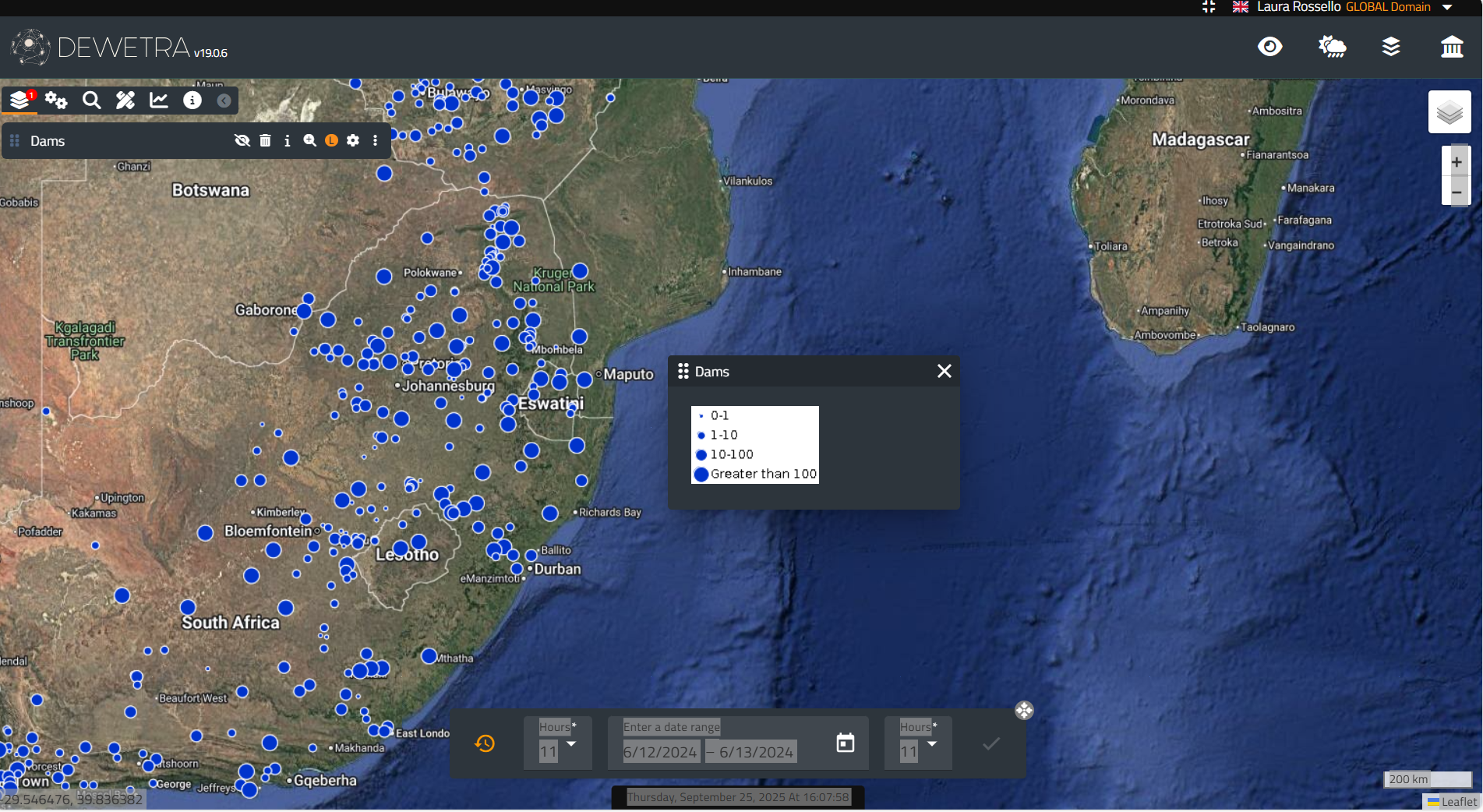Open the measure and draw tools
1483x812 pixels.
point(125,101)
